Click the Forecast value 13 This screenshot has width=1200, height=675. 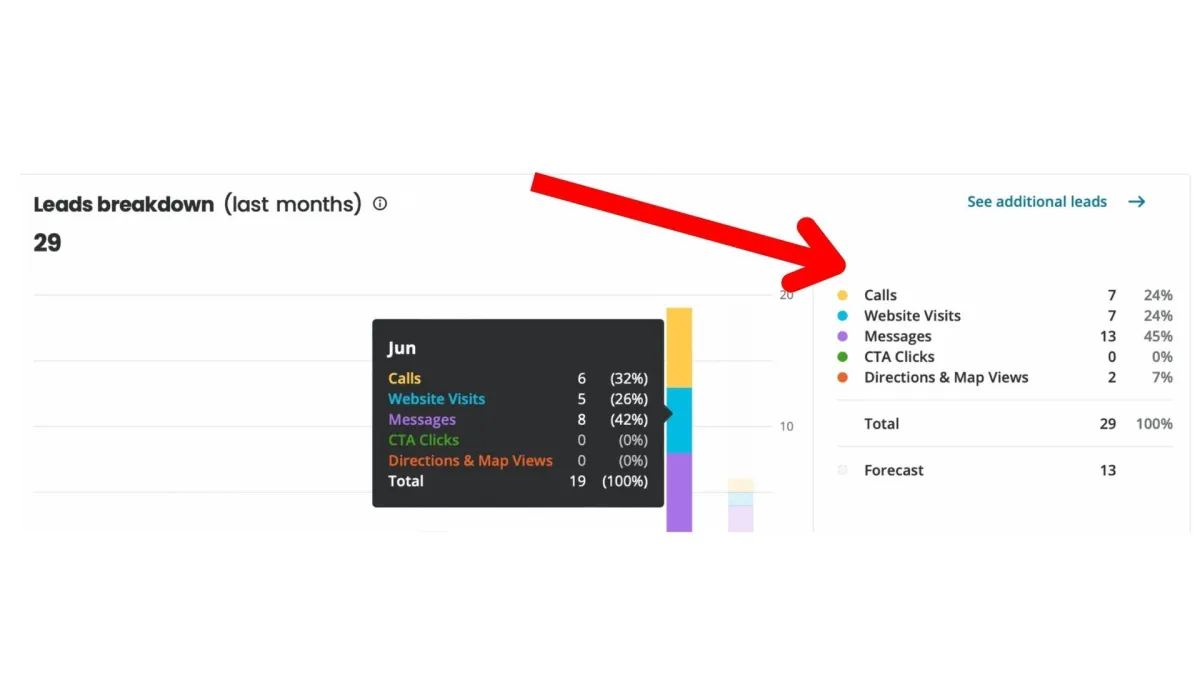coord(1108,470)
